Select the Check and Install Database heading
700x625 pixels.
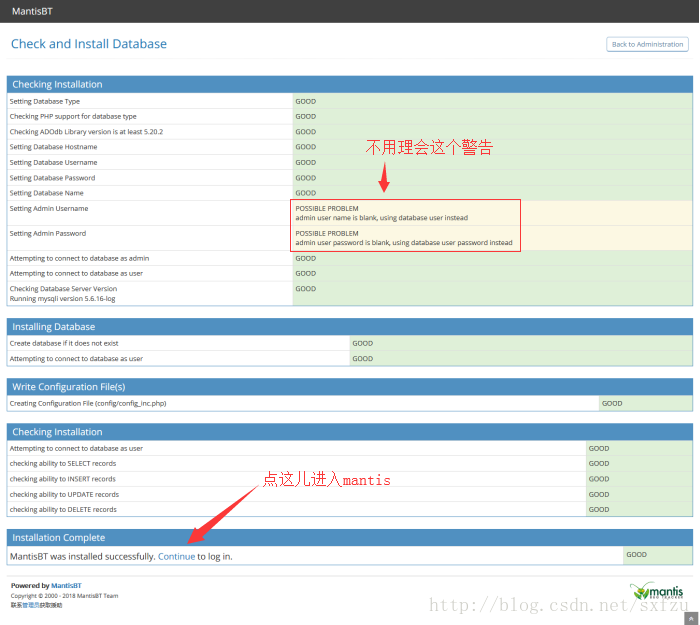[x=89, y=44]
